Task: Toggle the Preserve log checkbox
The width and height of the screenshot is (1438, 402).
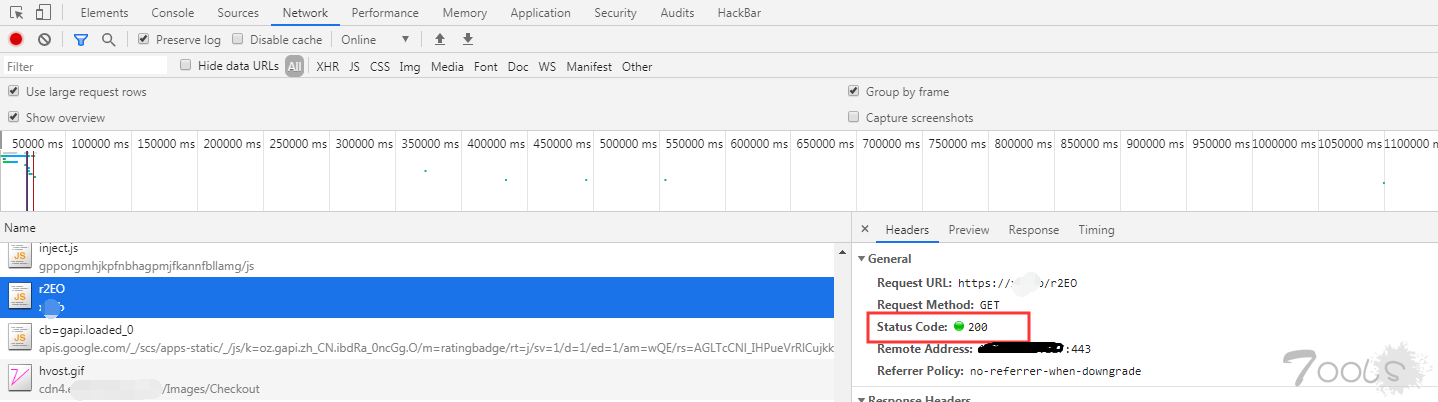Action: click(144, 39)
